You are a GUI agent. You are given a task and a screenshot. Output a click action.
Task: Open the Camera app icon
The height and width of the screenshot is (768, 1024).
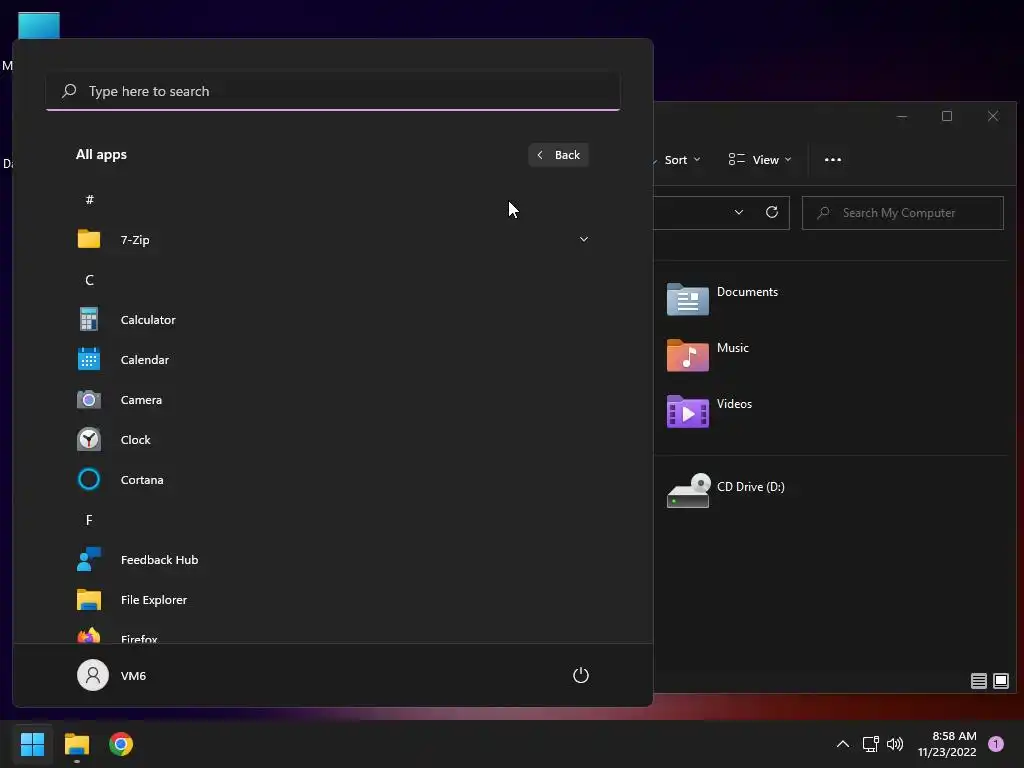point(89,399)
